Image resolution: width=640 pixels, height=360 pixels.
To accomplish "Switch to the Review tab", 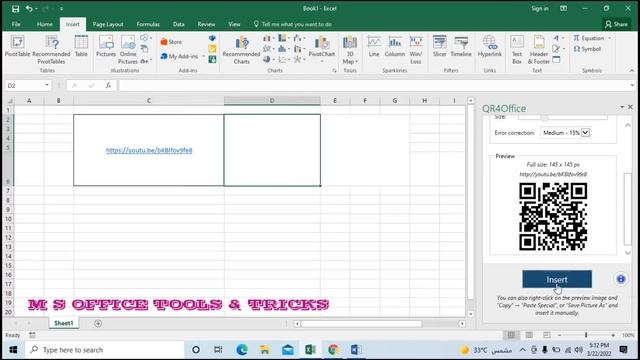I will (x=206, y=24).
